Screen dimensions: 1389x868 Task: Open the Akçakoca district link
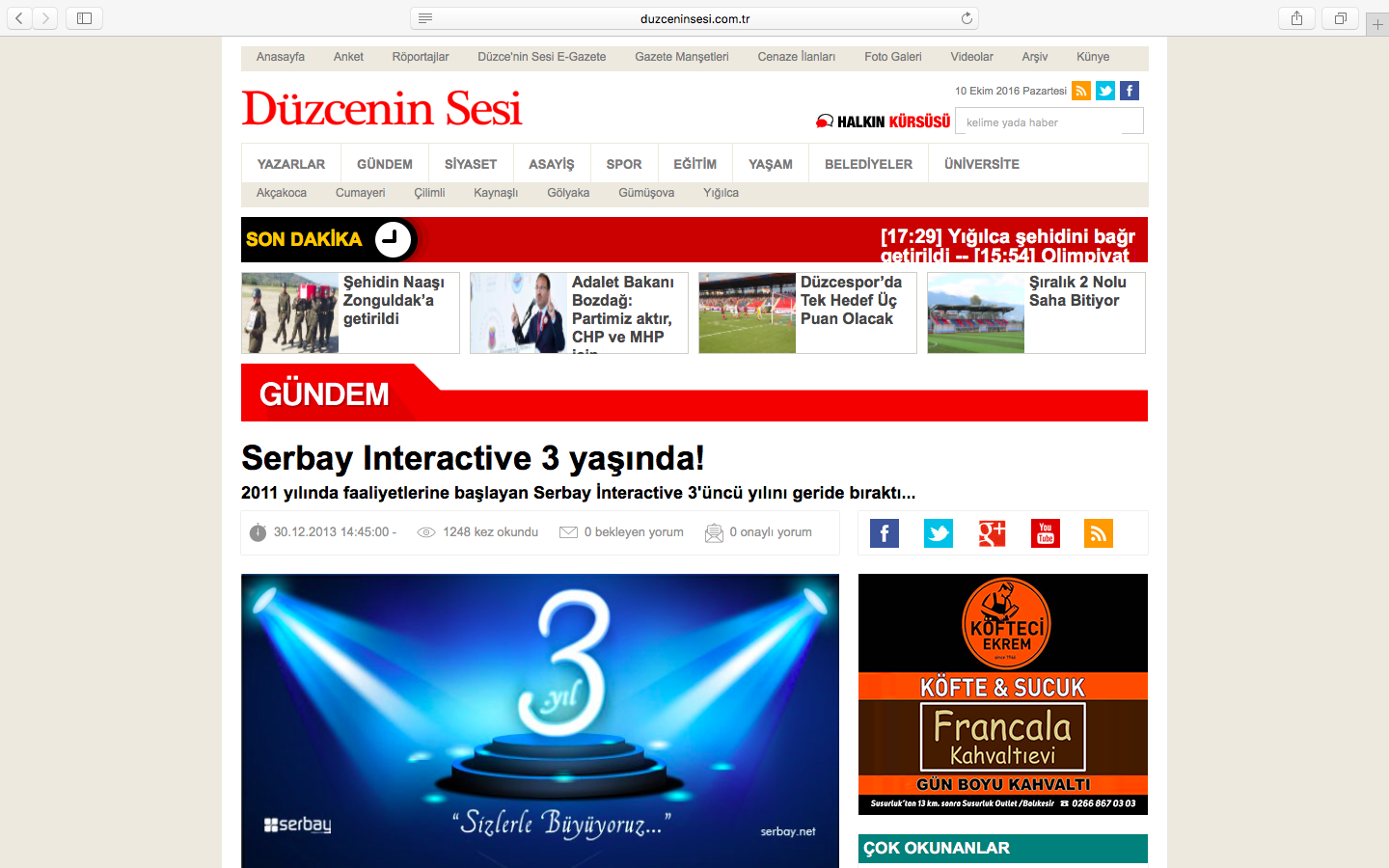tap(282, 193)
